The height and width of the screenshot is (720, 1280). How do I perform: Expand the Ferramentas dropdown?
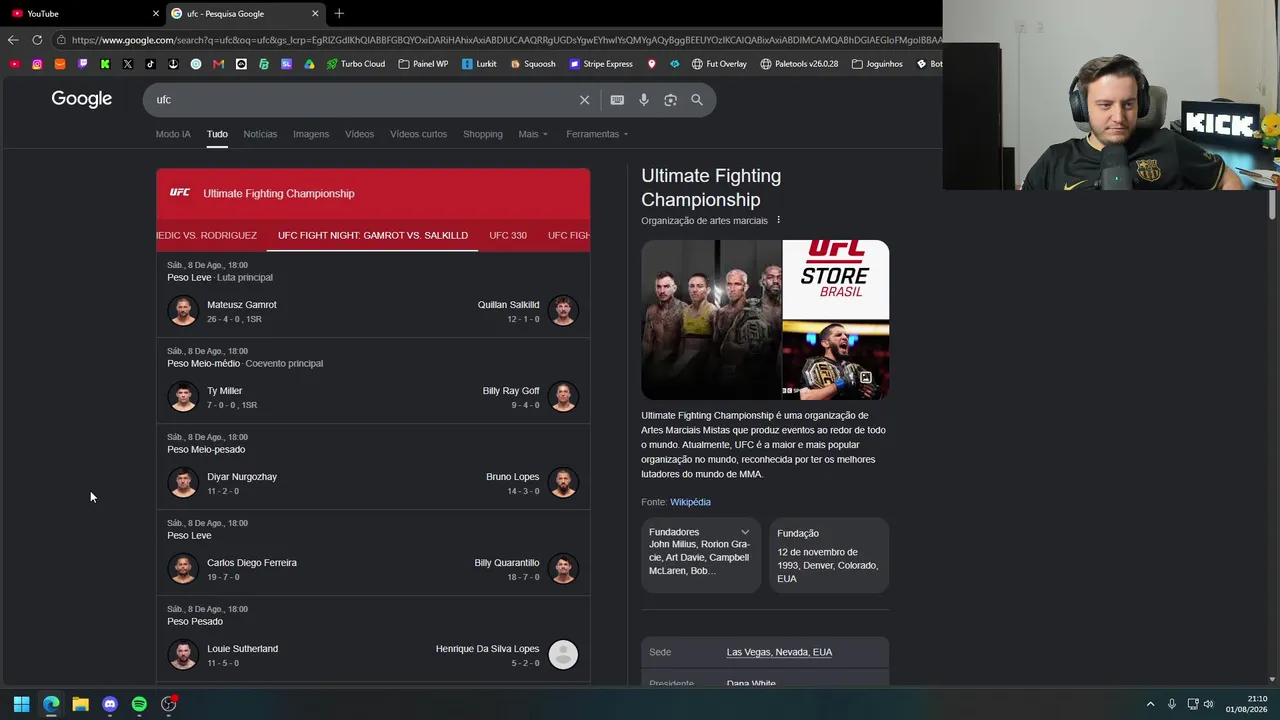[x=597, y=134]
